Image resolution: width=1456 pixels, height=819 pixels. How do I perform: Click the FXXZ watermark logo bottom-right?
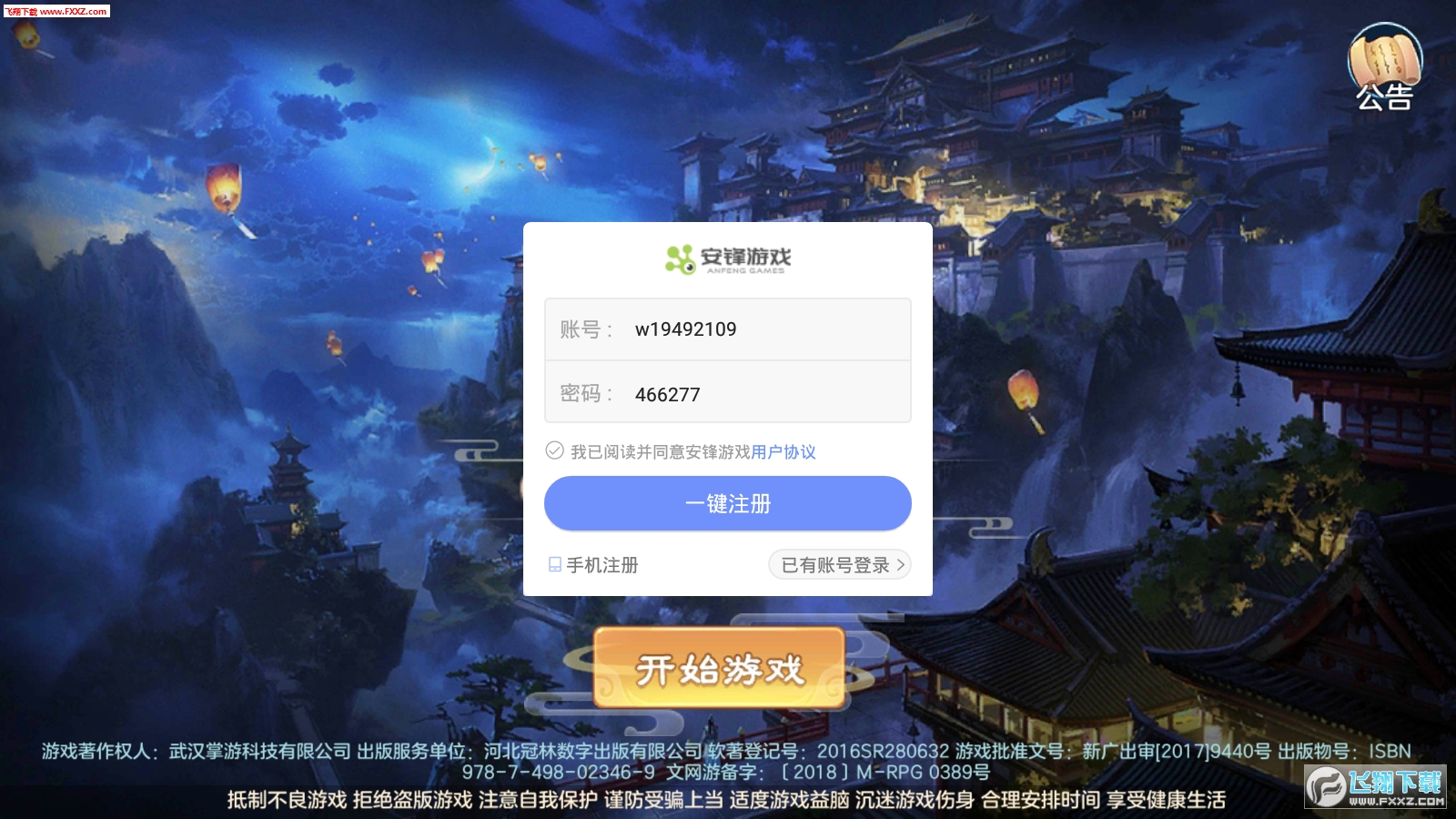pyautogui.click(x=1375, y=787)
